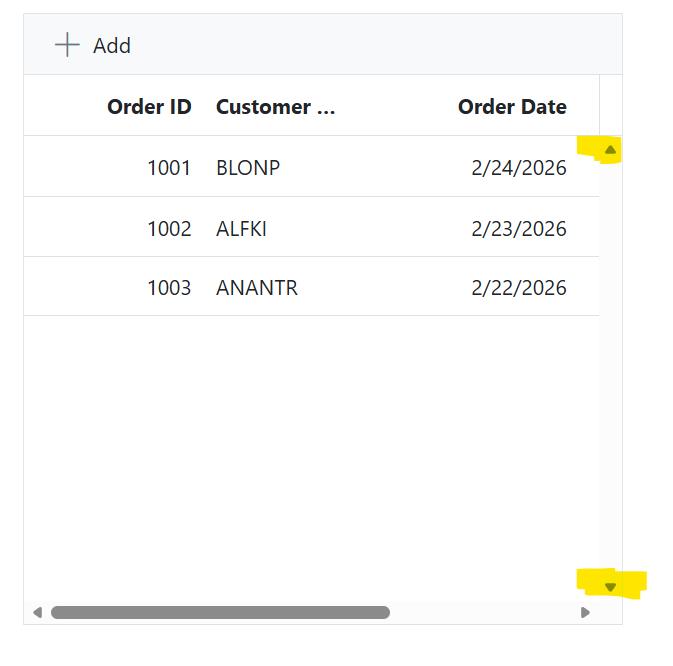Sort by the Order Date column header
This screenshot has width=673, height=666.
point(512,107)
